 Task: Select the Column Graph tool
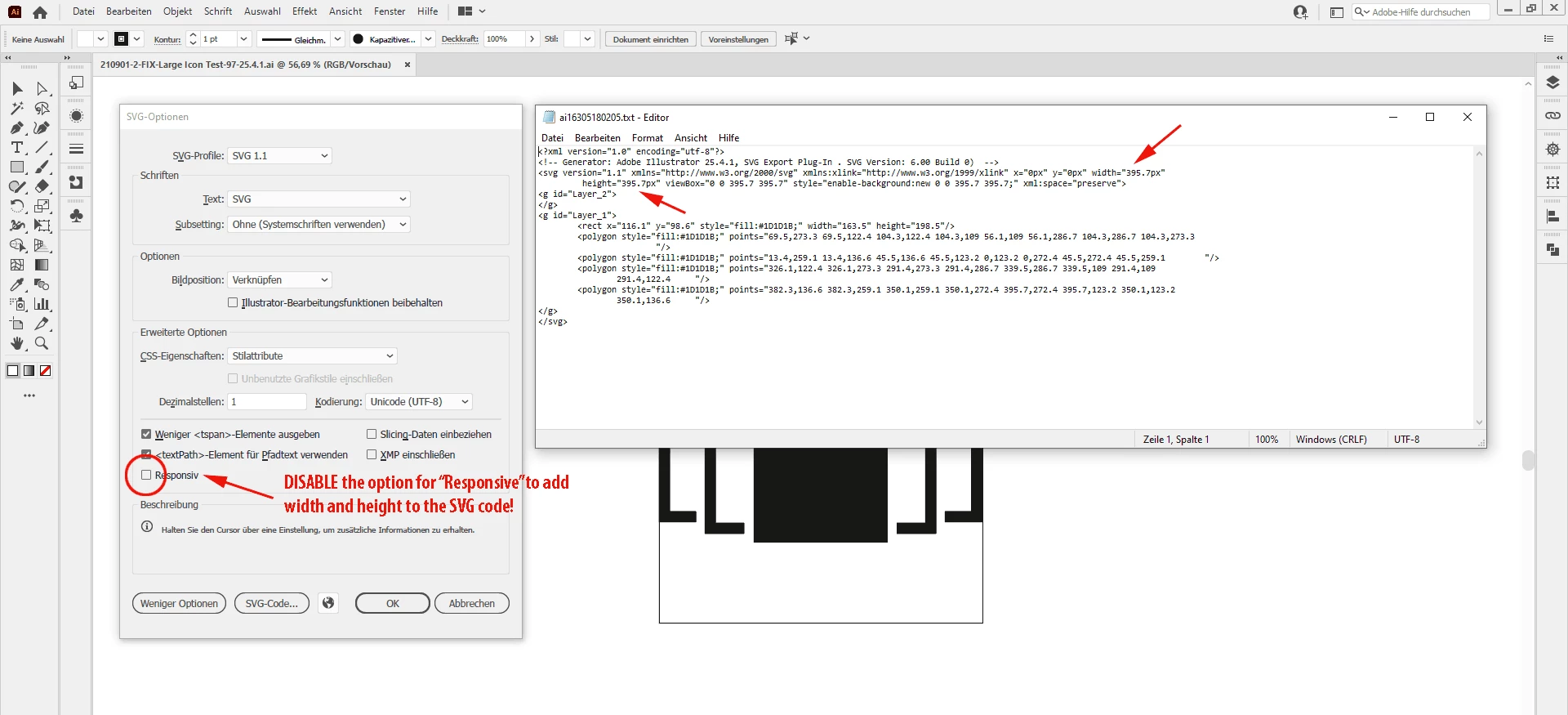click(x=42, y=304)
